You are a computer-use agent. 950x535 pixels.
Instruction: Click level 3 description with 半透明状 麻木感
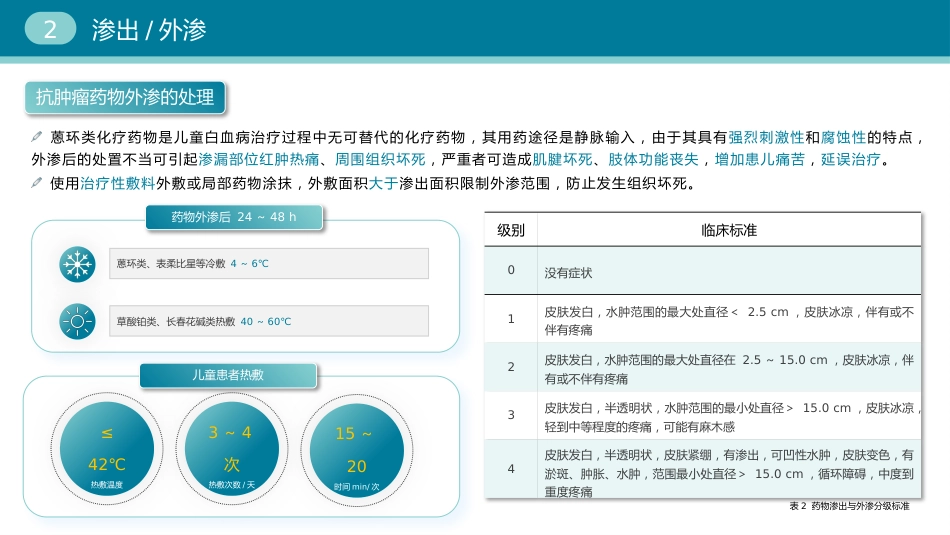pos(729,417)
